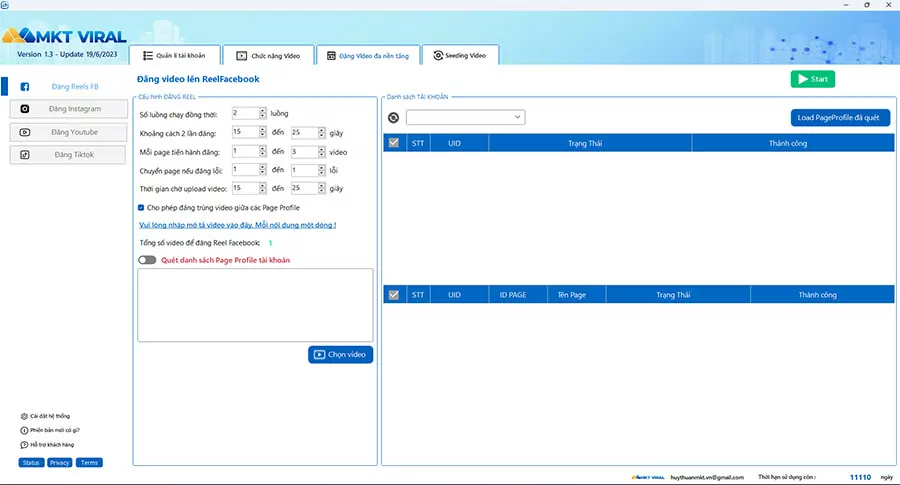Click the video description input link
Screen dimensions: 900x485
pos(238,225)
